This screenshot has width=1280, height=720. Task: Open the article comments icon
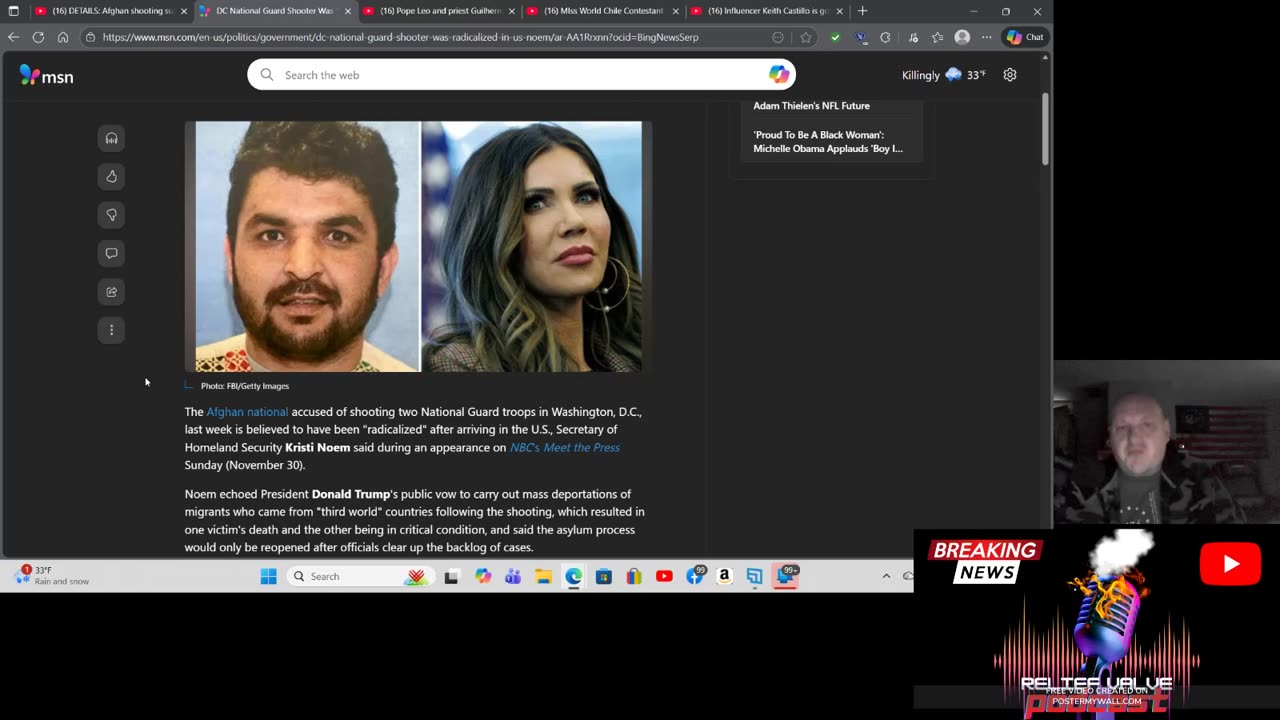click(x=111, y=253)
